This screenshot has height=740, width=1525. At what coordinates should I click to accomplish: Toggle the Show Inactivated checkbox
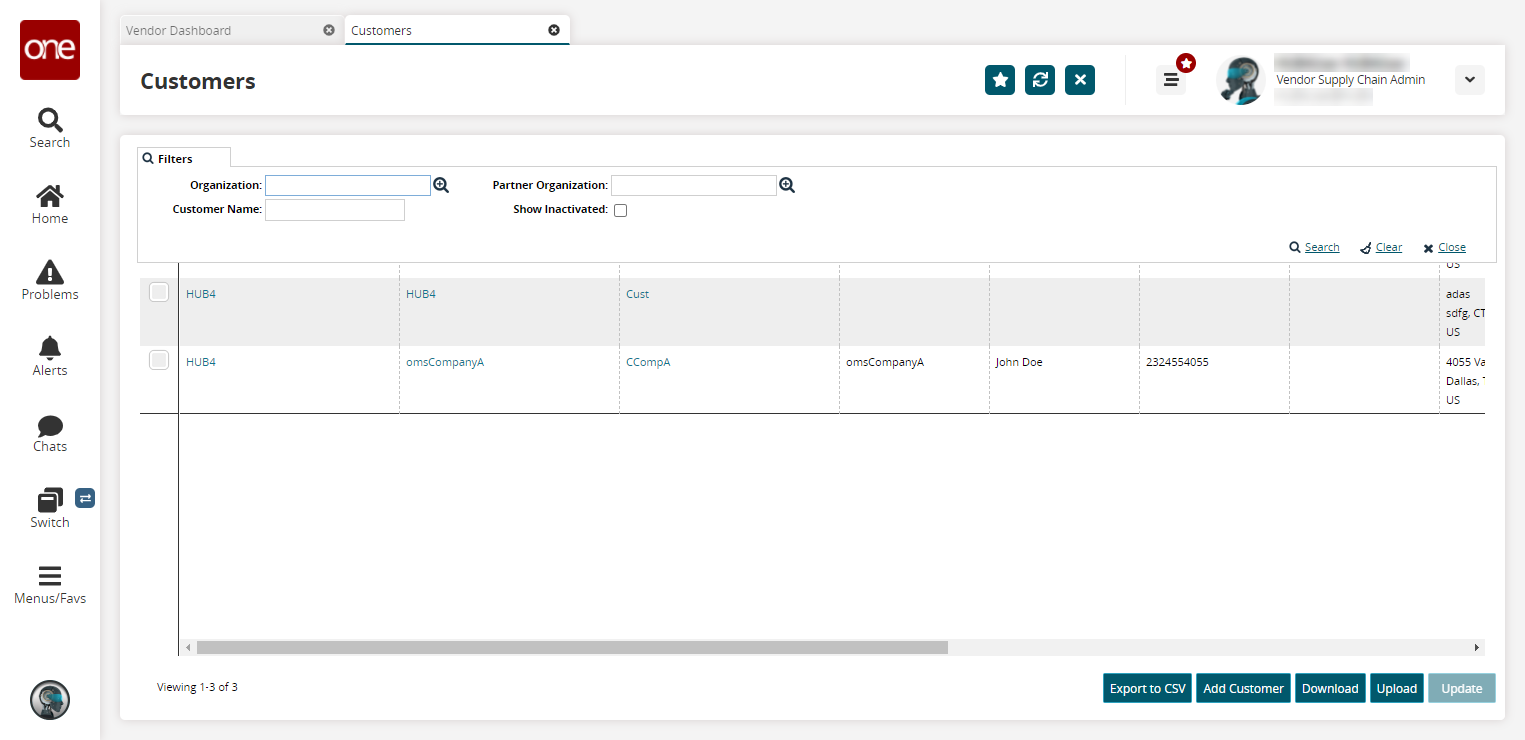point(620,210)
